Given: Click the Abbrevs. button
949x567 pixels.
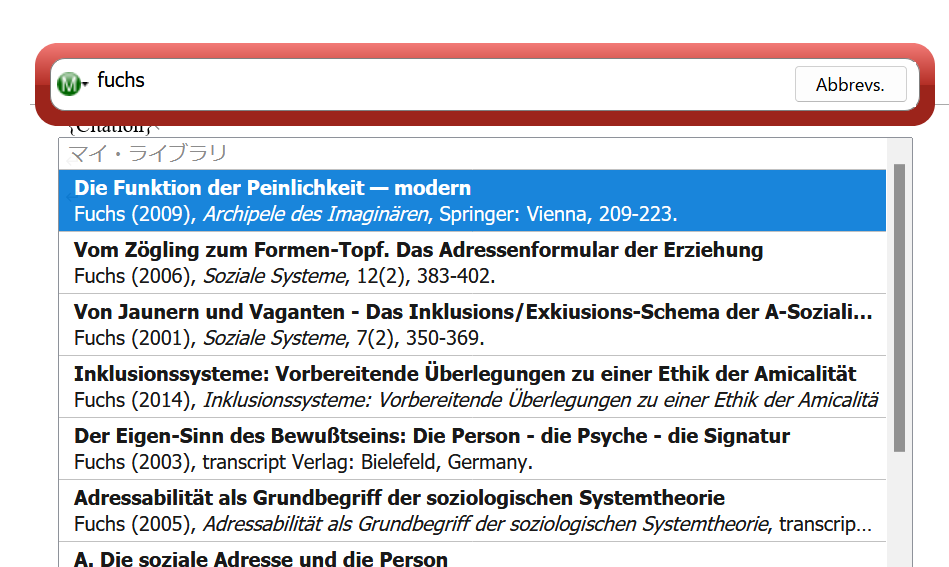Looking at the screenshot, I should (850, 84).
